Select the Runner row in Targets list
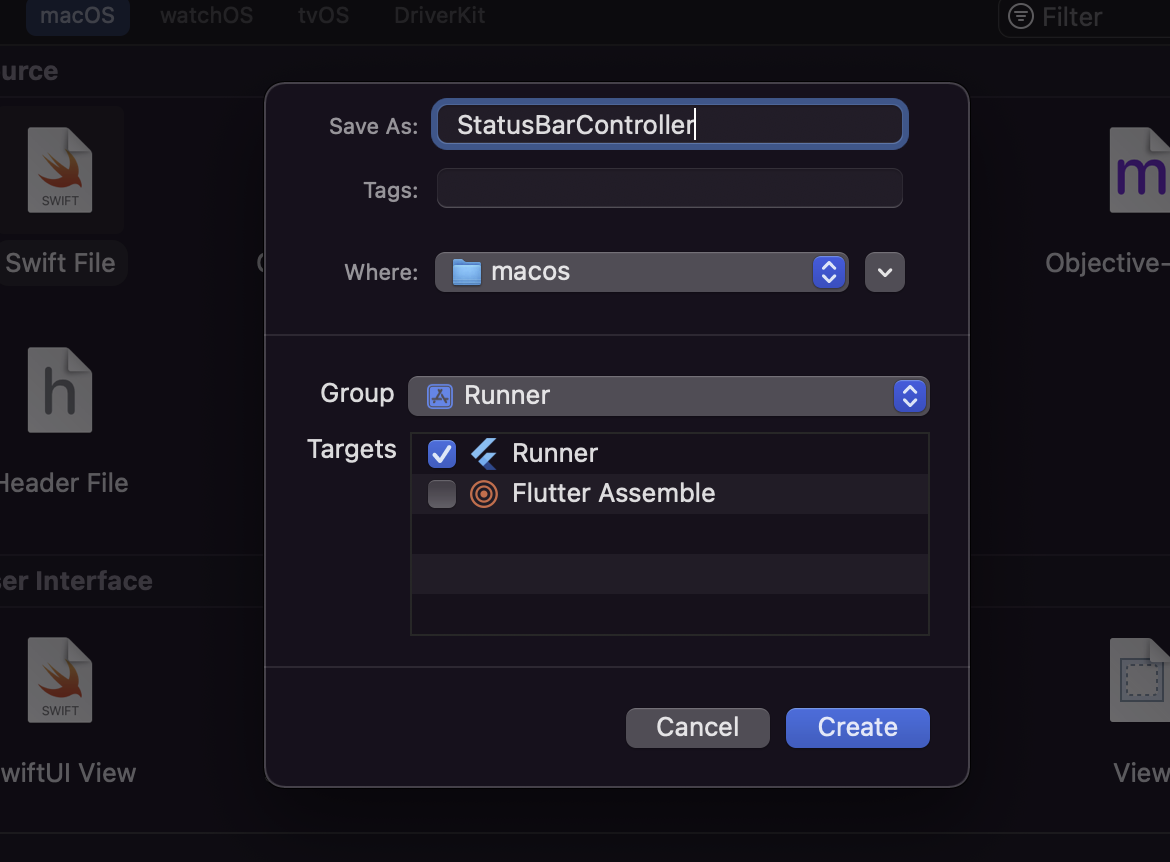The height and width of the screenshot is (862, 1170). (x=670, y=453)
